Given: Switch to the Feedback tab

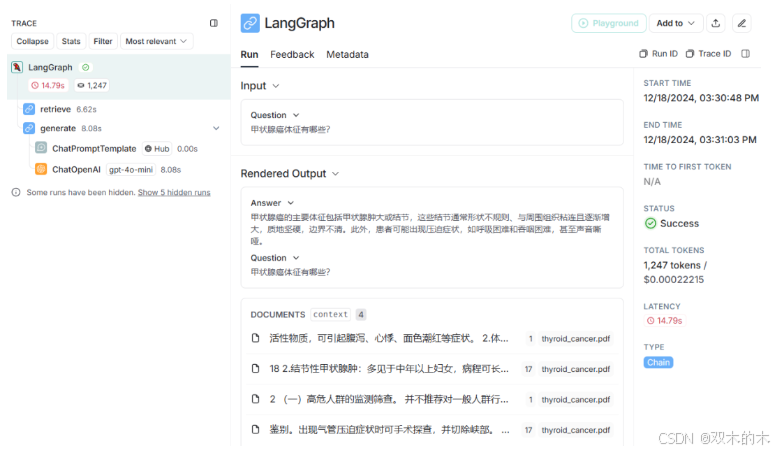Looking at the screenshot, I should (x=292, y=55).
